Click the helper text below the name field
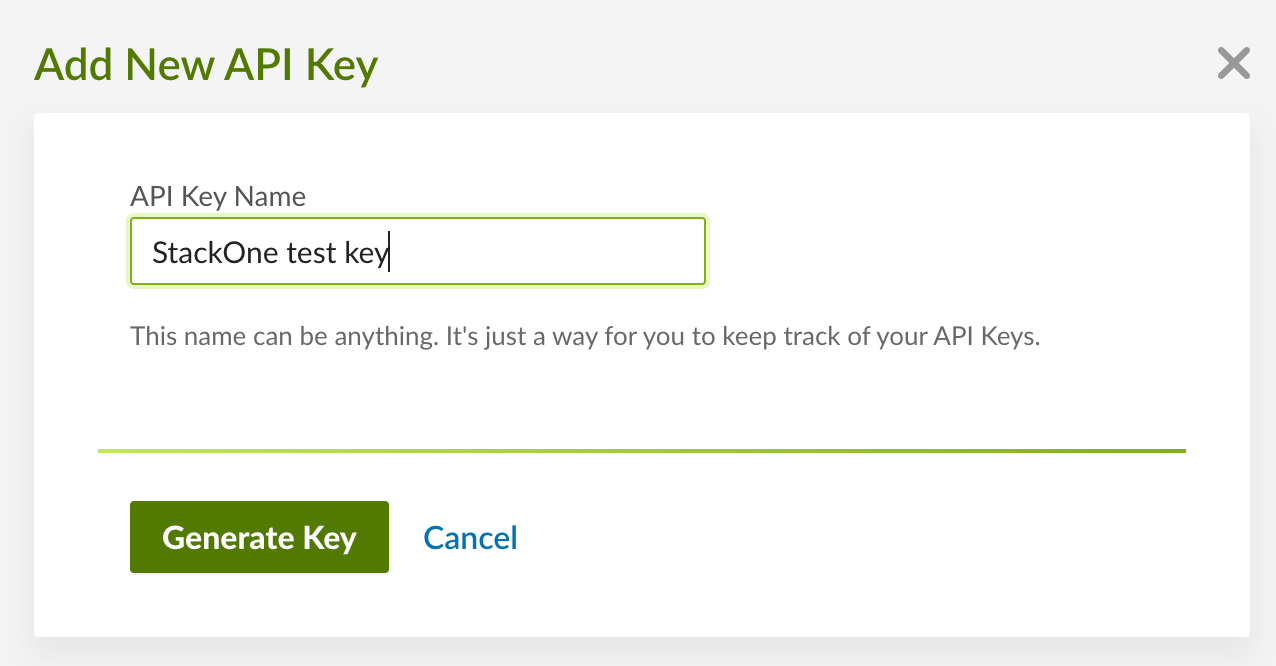This screenshot has width=1276, height=666. tap(585, 336)
